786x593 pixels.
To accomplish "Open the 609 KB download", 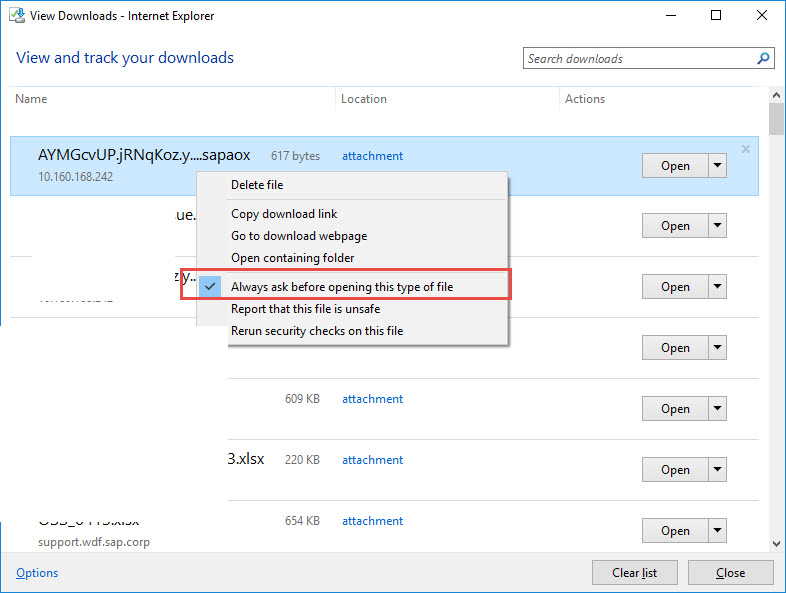I will tap(675, 409).
